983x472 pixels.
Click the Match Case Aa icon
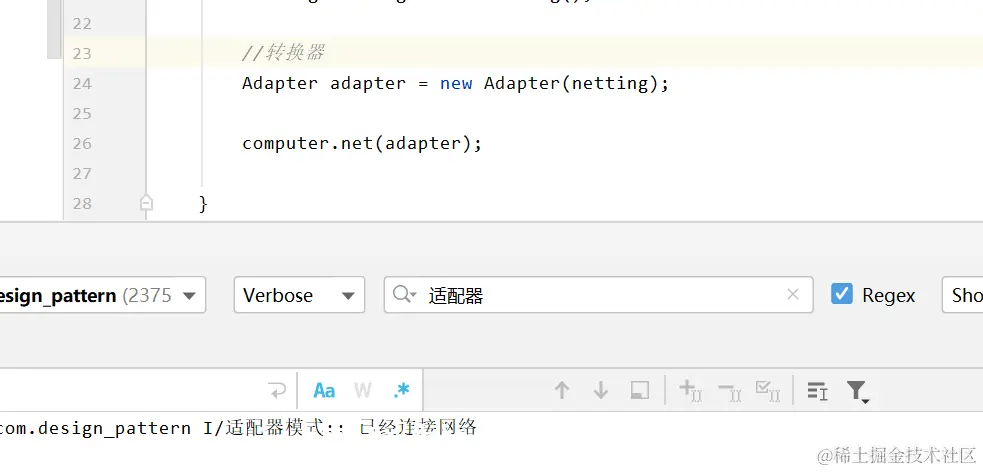coord(324,391)
